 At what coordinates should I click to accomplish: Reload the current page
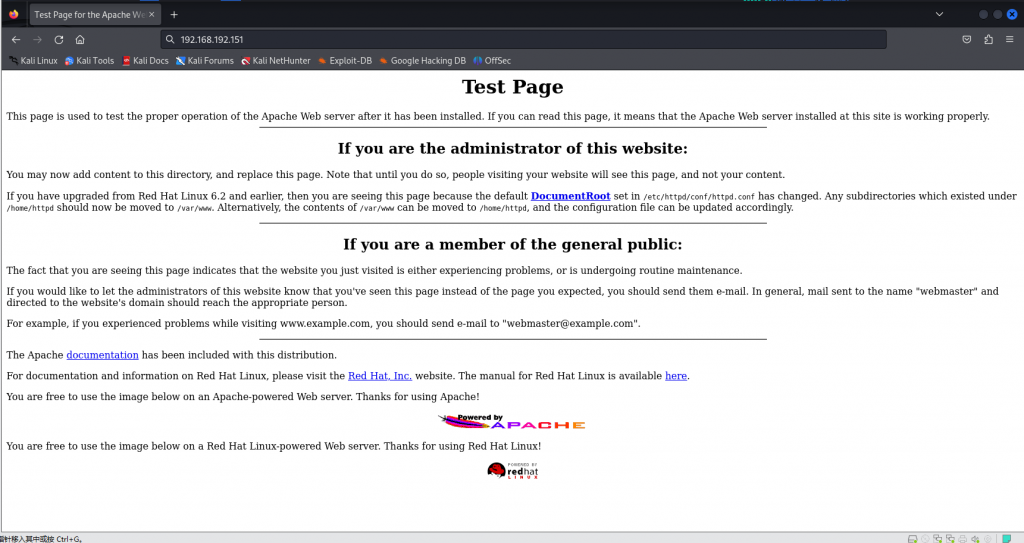pyautogui.click(x=59, y=39)
